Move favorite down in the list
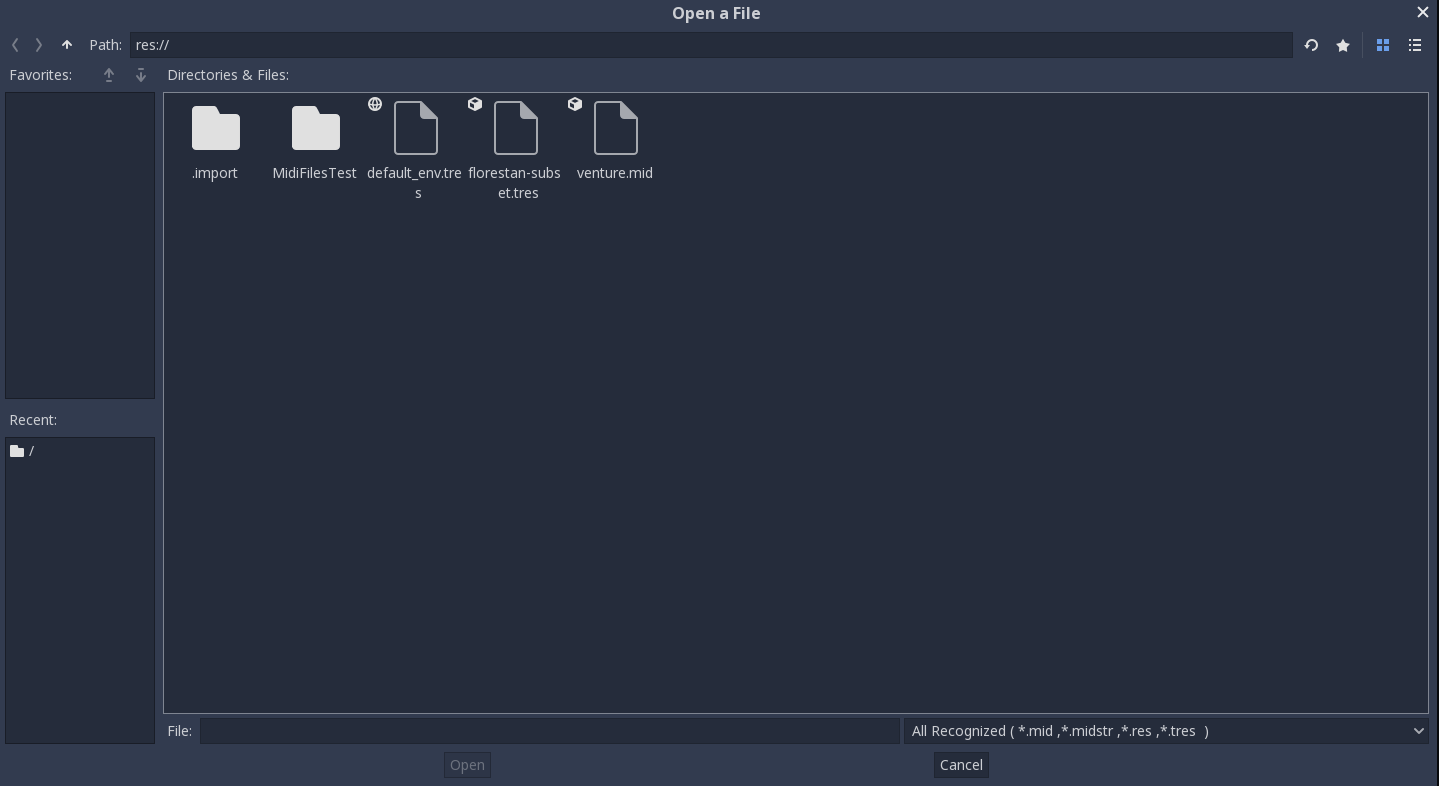 point(141,75)
